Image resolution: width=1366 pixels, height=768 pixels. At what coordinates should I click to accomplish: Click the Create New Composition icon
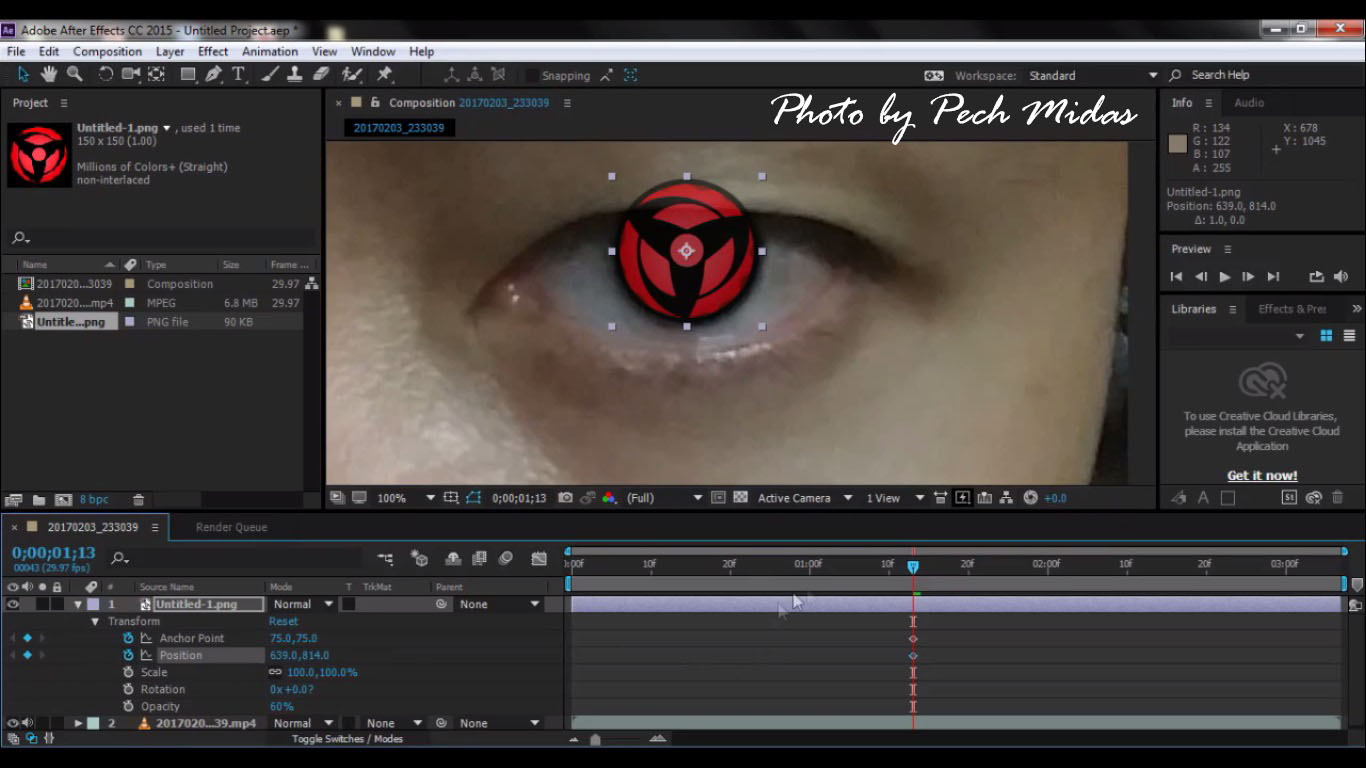point(63,499)
